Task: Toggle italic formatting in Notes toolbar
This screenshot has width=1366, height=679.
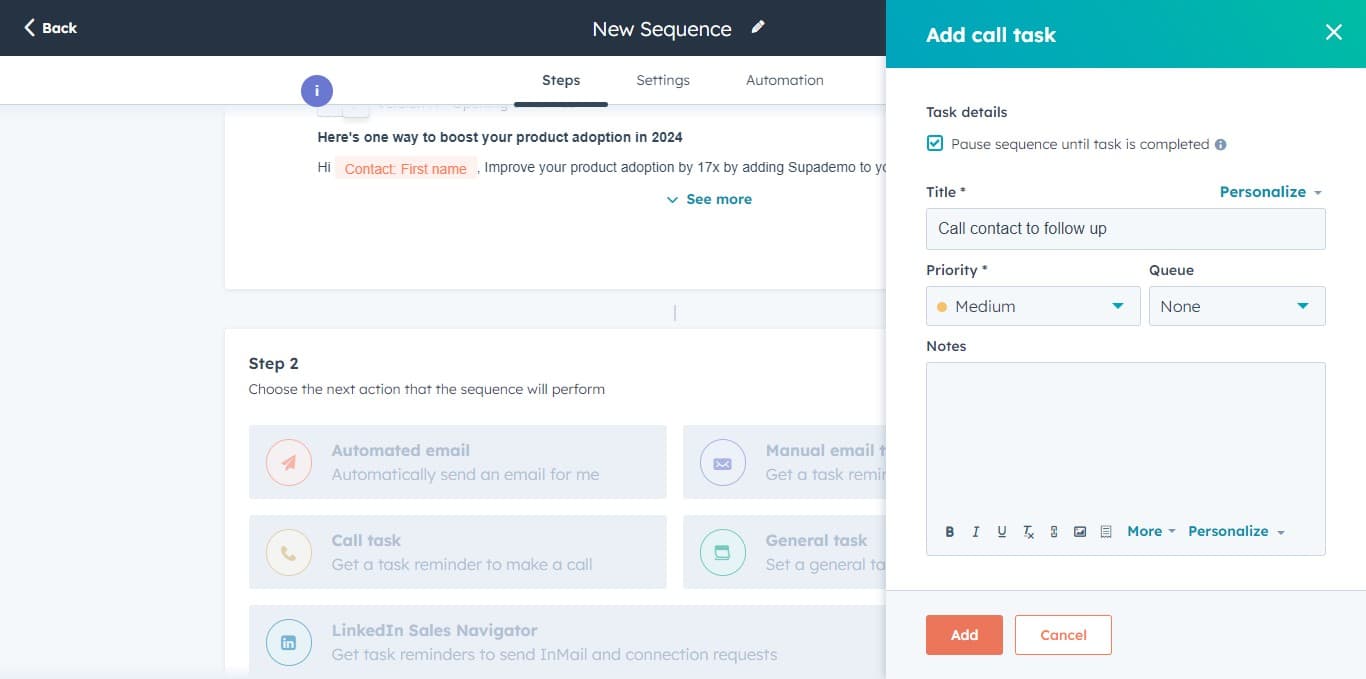Action: point(976,532)
